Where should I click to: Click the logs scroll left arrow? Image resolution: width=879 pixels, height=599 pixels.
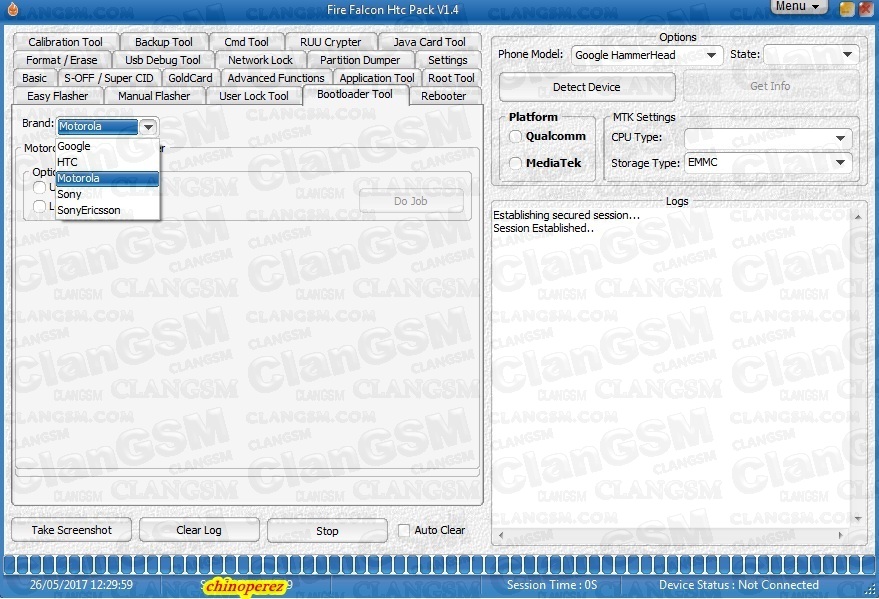(x=501, y=535)
